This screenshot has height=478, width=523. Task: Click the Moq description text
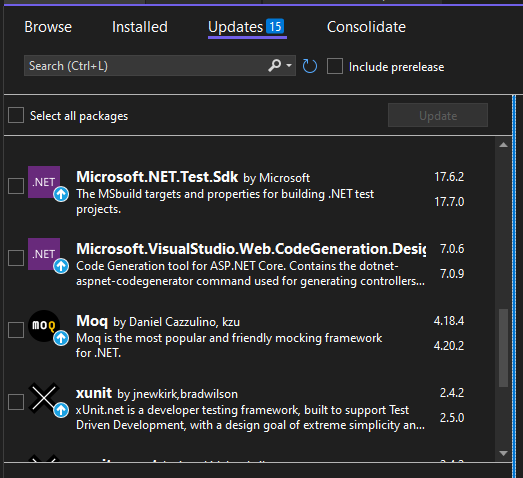point(229,346)
